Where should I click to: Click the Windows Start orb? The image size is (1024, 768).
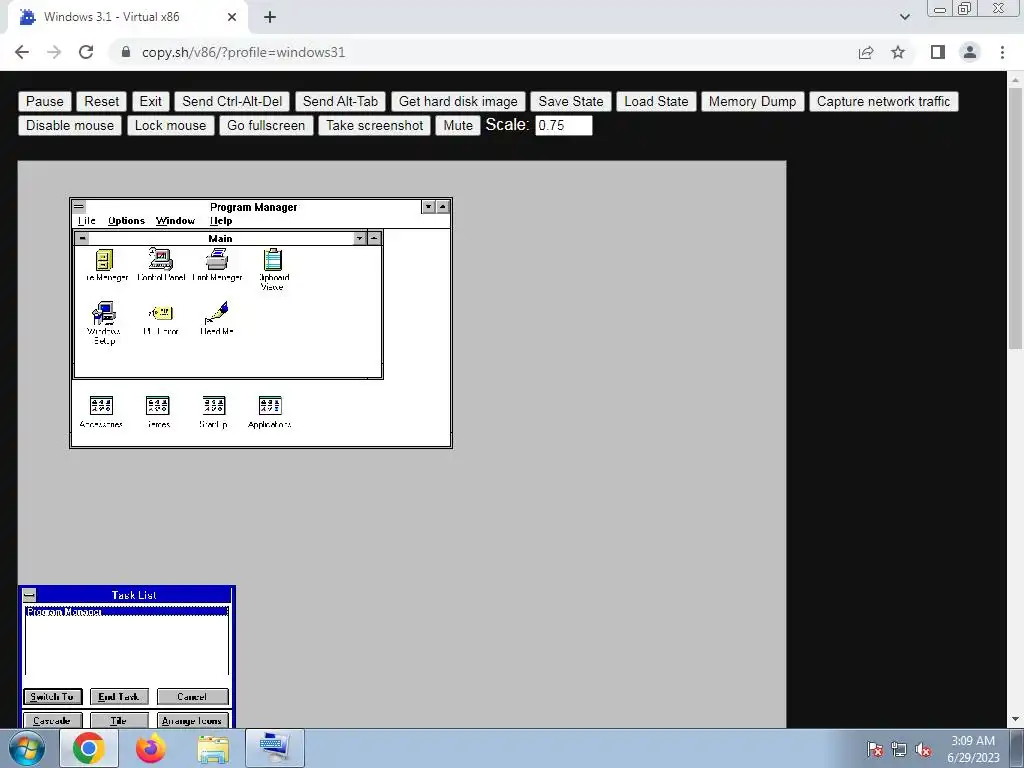click(x=27, y=748)
